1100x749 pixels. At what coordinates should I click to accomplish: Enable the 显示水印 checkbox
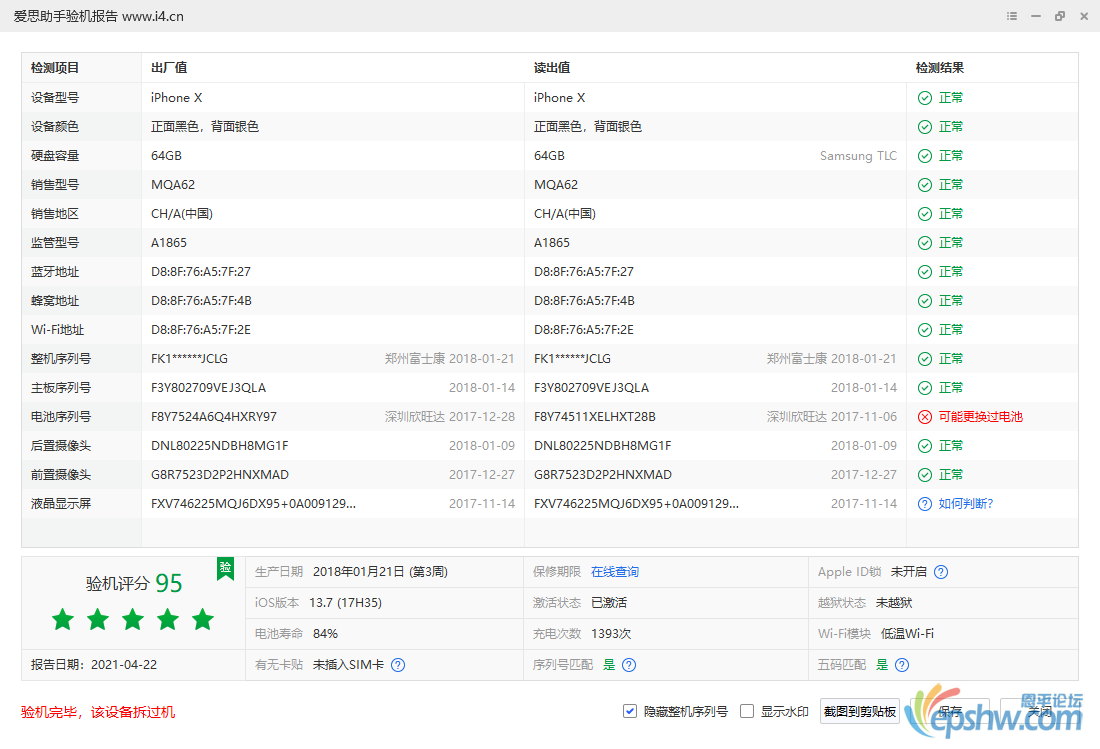point(747,711)
